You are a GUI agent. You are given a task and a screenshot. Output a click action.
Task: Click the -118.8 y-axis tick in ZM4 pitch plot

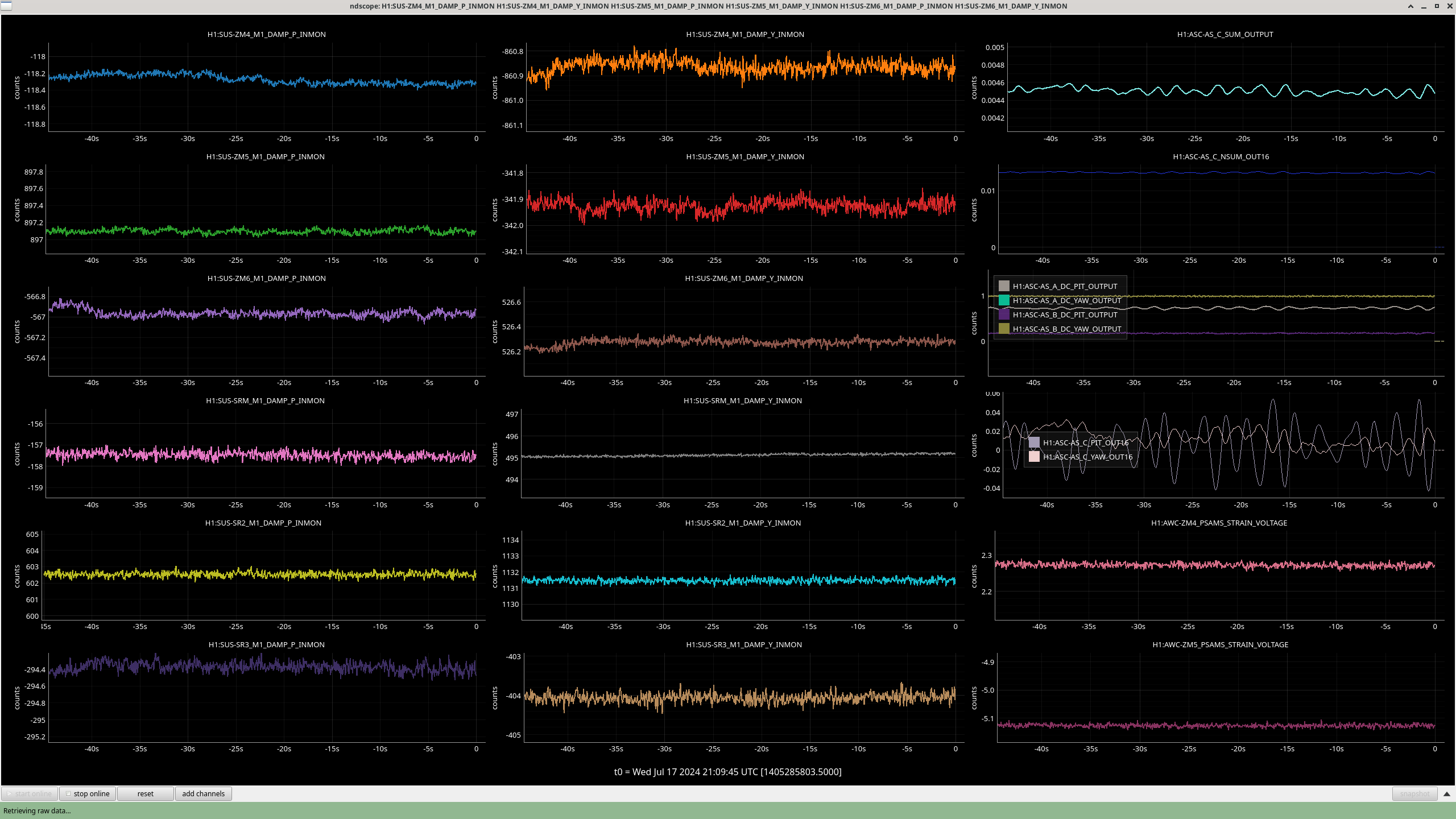click(35, 125)
